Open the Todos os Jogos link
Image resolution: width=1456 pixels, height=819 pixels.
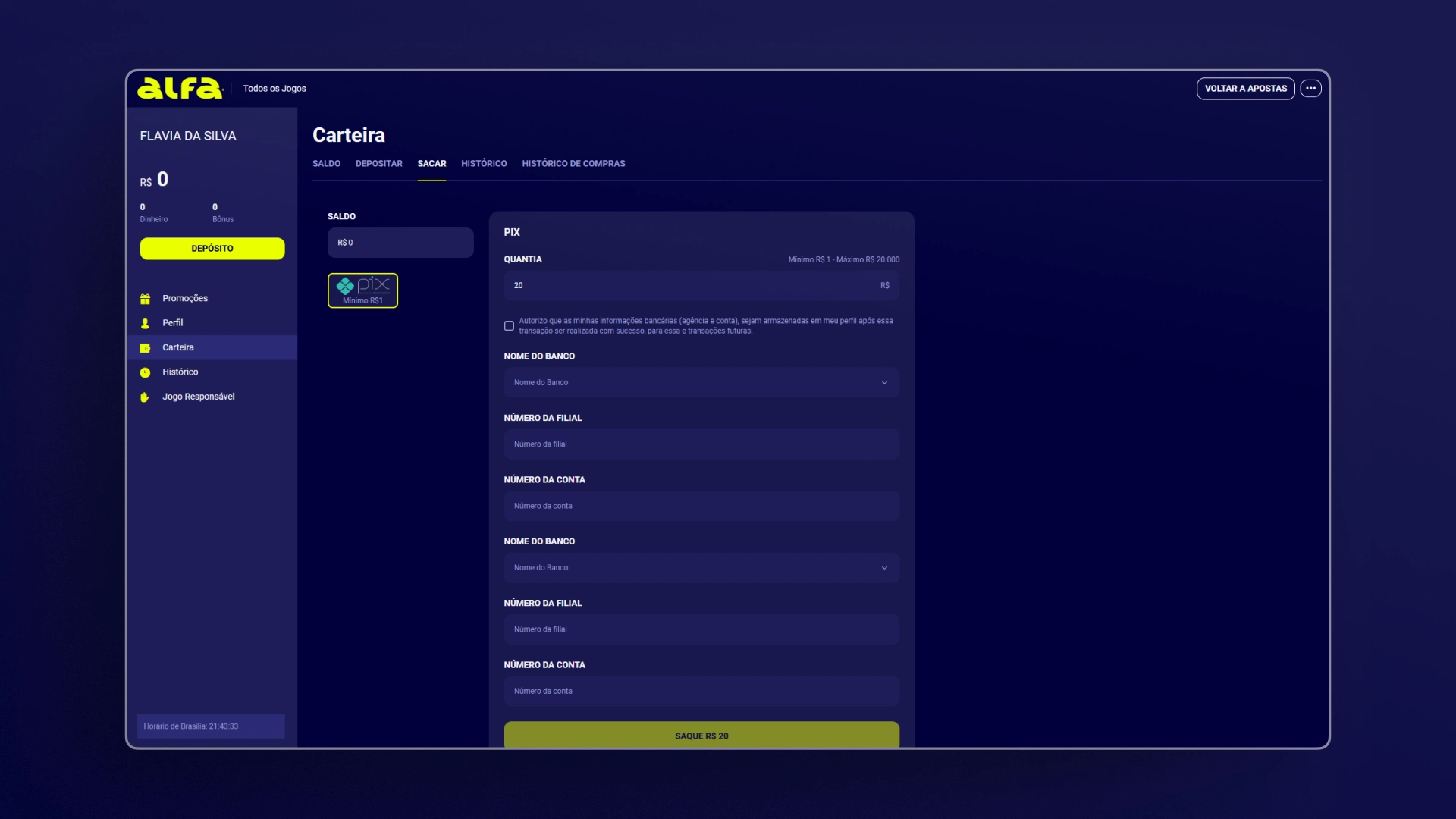coord(275,89)
